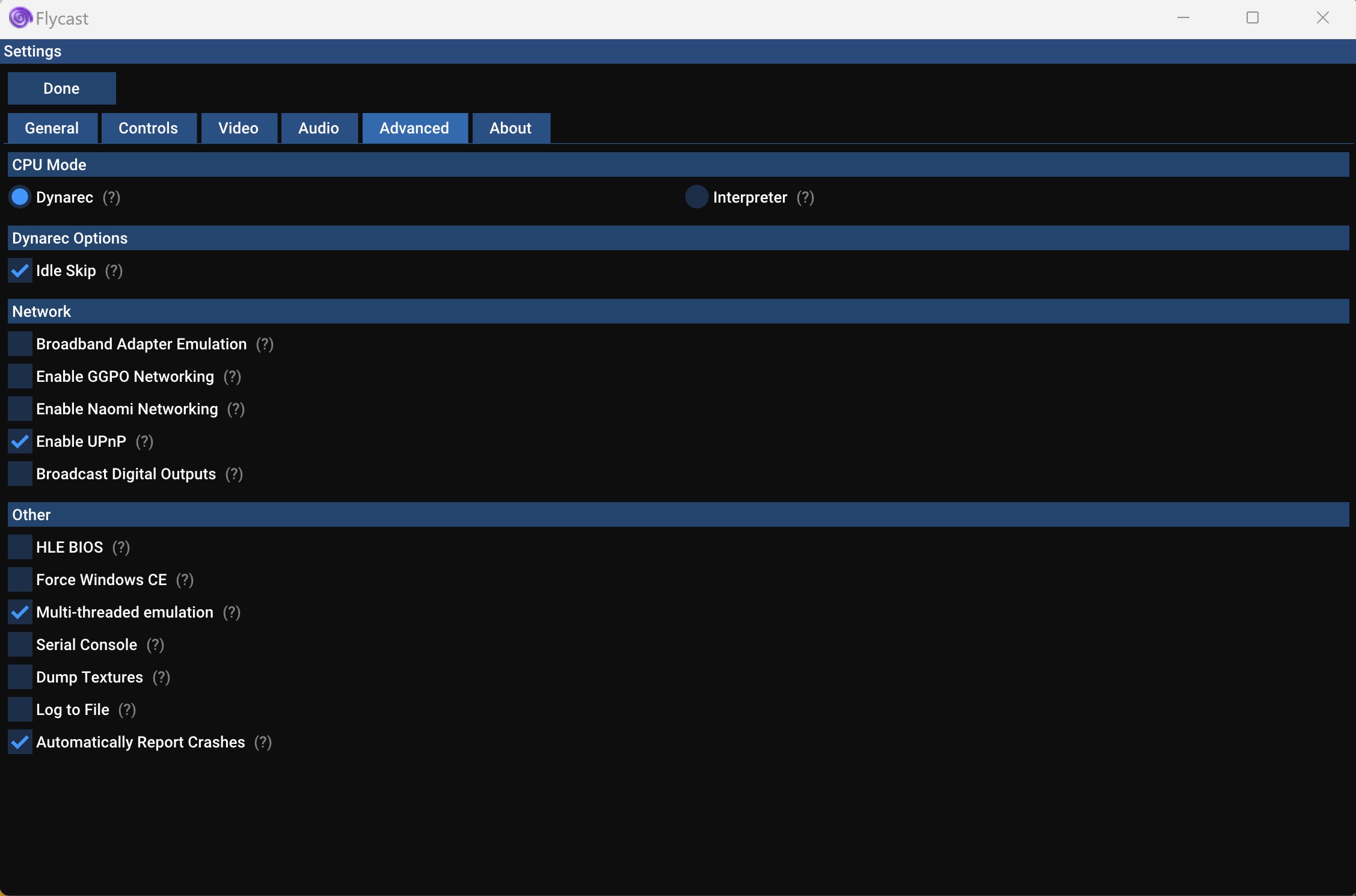Open the Video settings tab
The width and height of the screenshot is (1356, 896).
238,128
